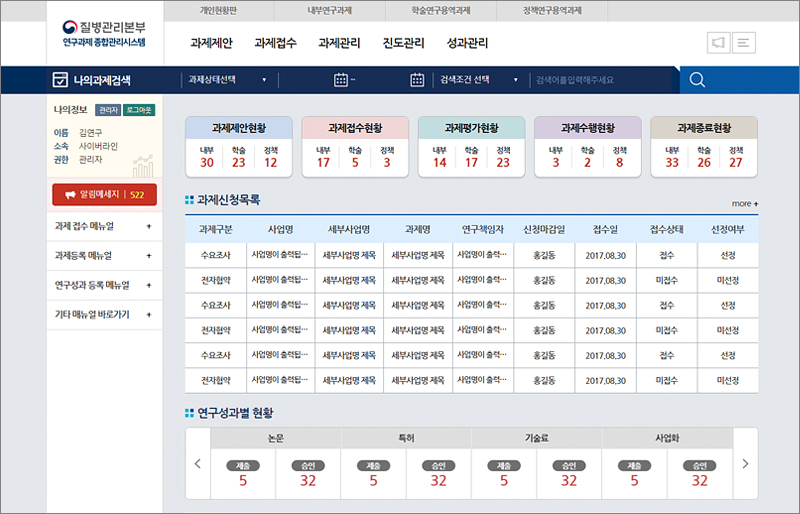The height and width of the screenshot is (514, 800).
Task: Click the magnifier search icon button
Action: point(697,80)
